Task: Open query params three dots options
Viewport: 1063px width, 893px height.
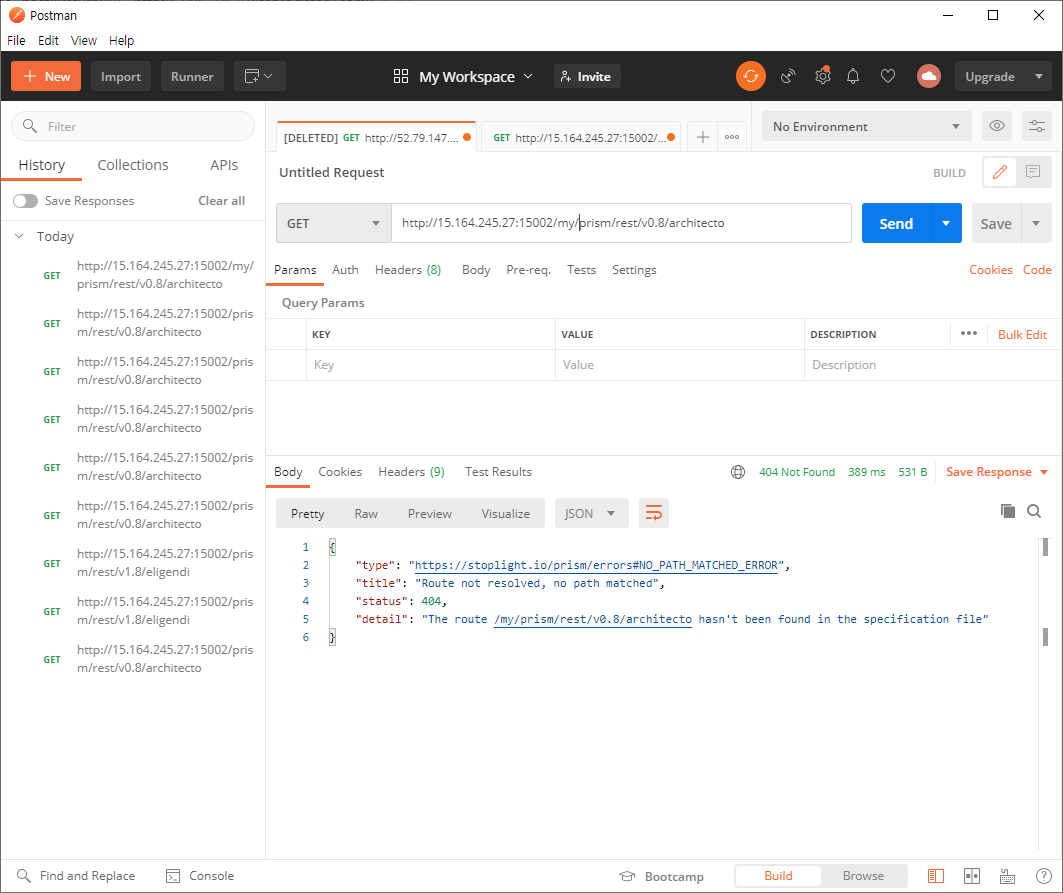Action: (969, 334)
